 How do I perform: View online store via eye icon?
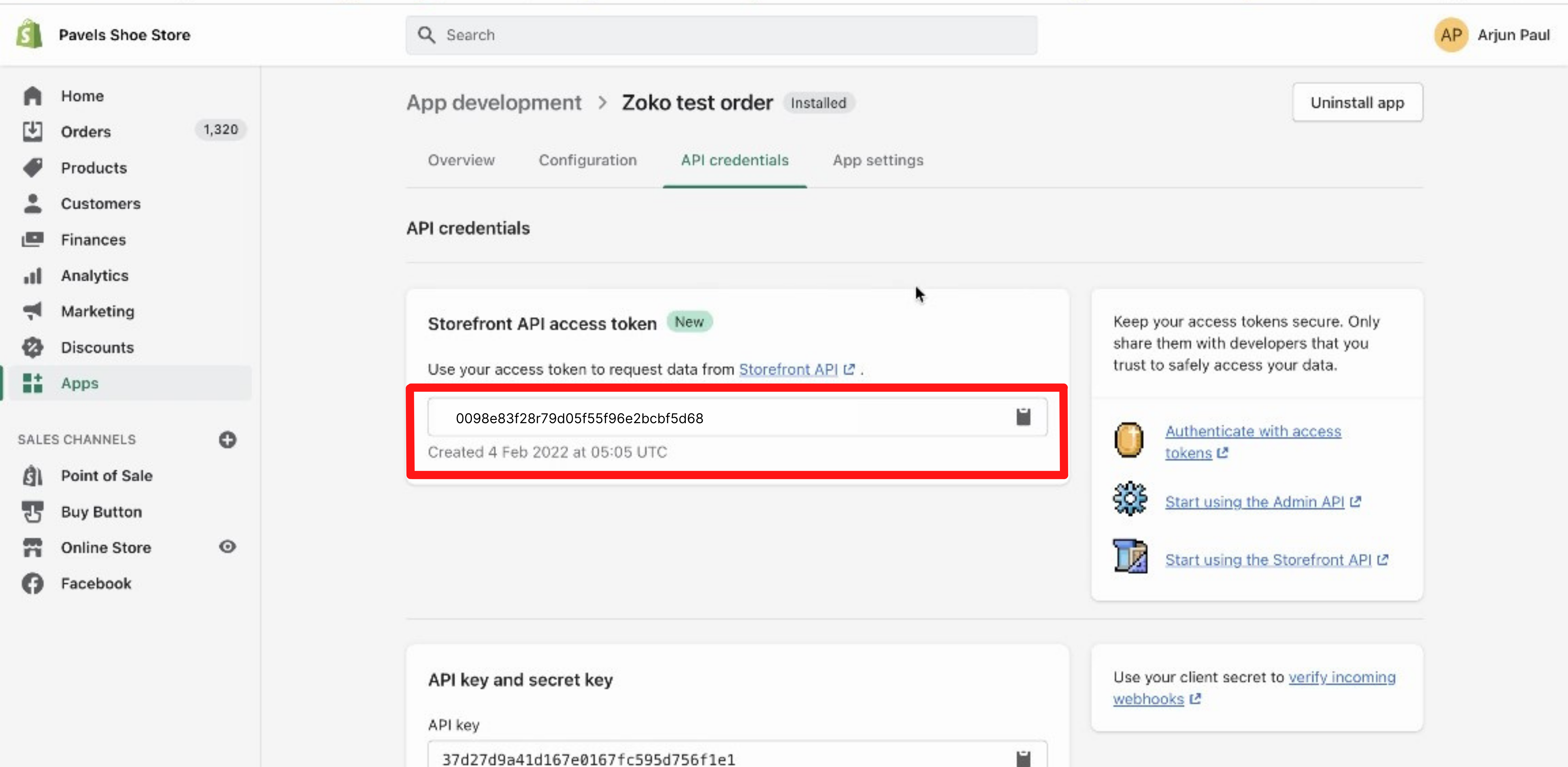point(228,547)
